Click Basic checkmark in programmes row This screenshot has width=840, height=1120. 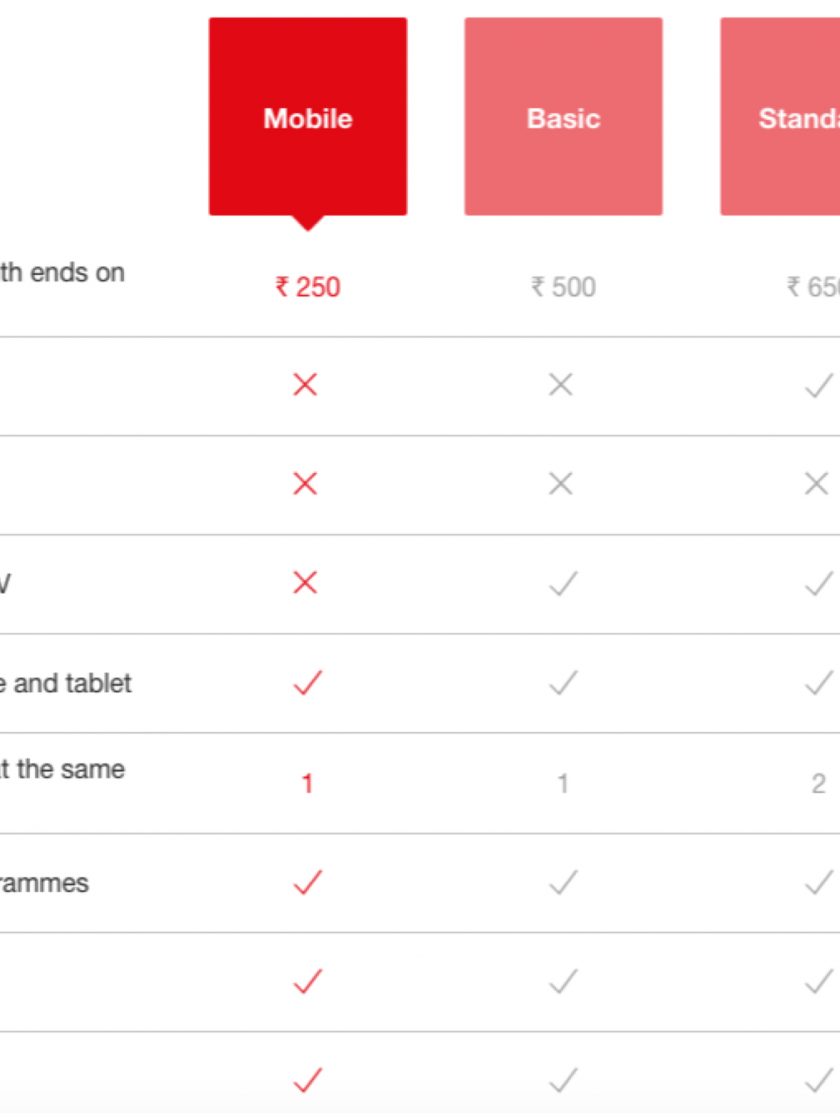(x=563, y=882)
